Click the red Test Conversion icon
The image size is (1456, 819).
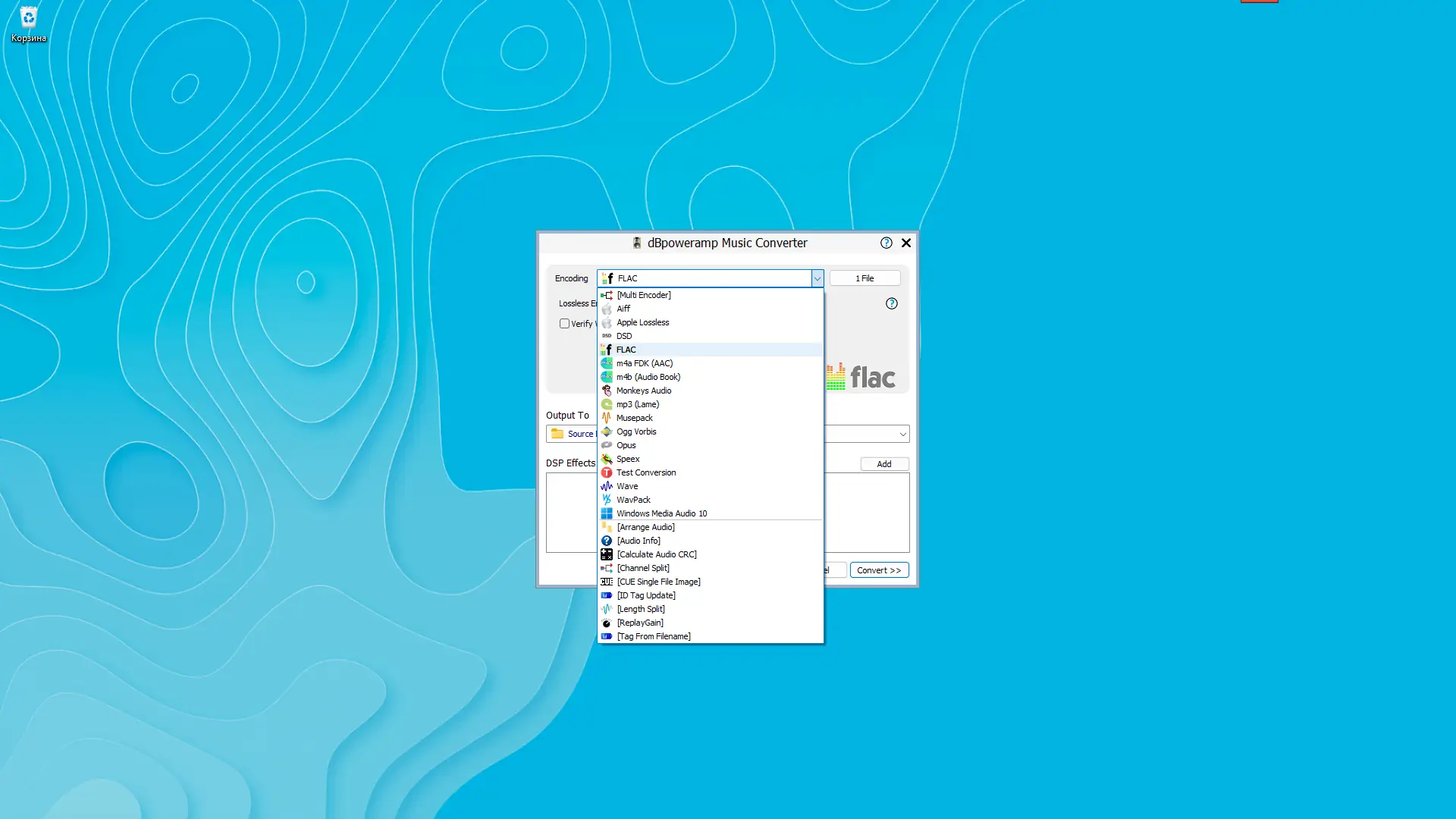coord(607,472)
